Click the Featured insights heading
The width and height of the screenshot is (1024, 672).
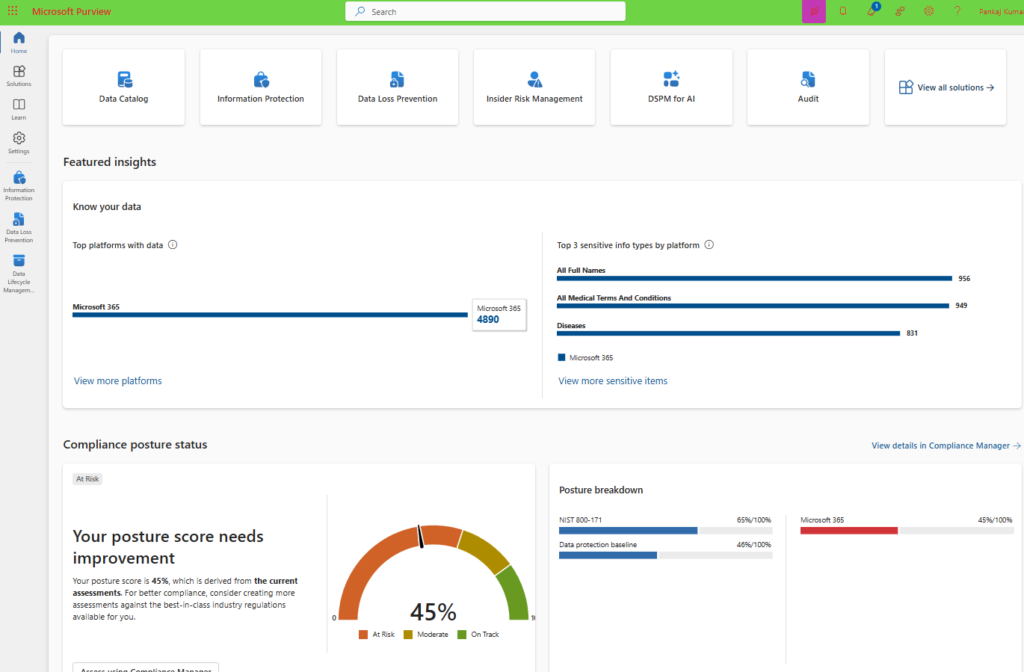(110, 162)
